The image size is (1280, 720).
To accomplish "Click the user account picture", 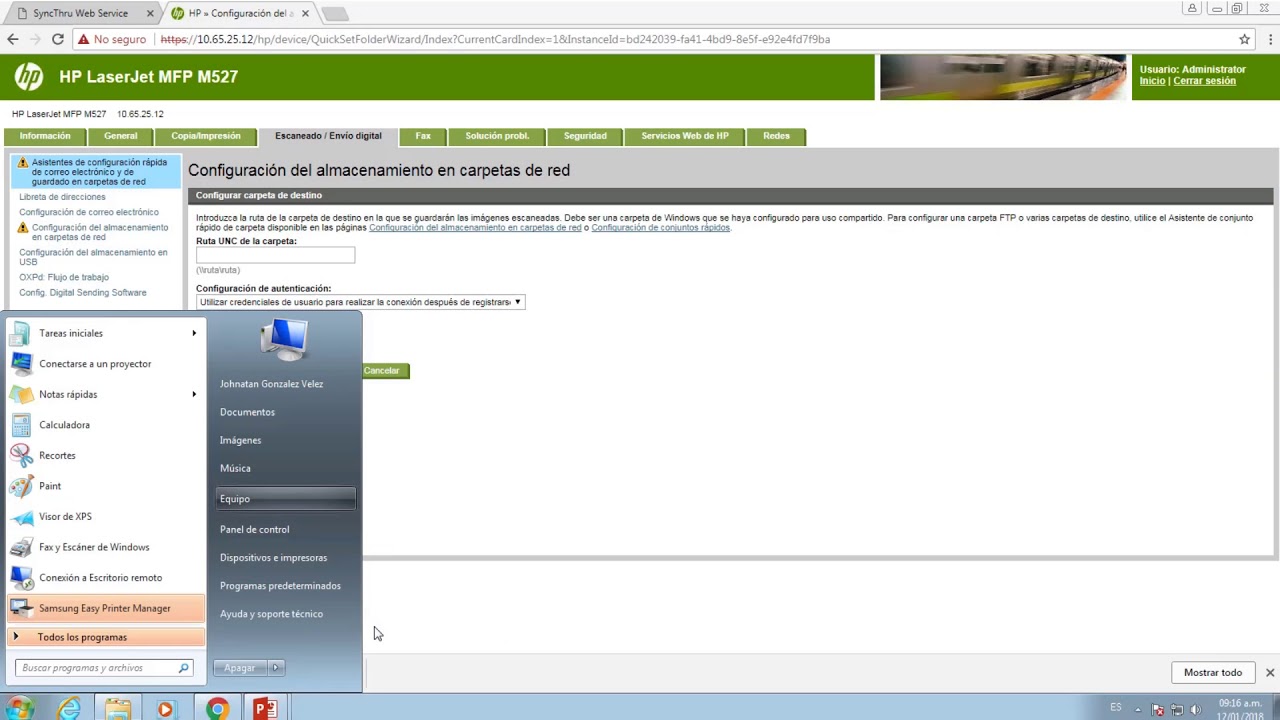I will 284,338.
